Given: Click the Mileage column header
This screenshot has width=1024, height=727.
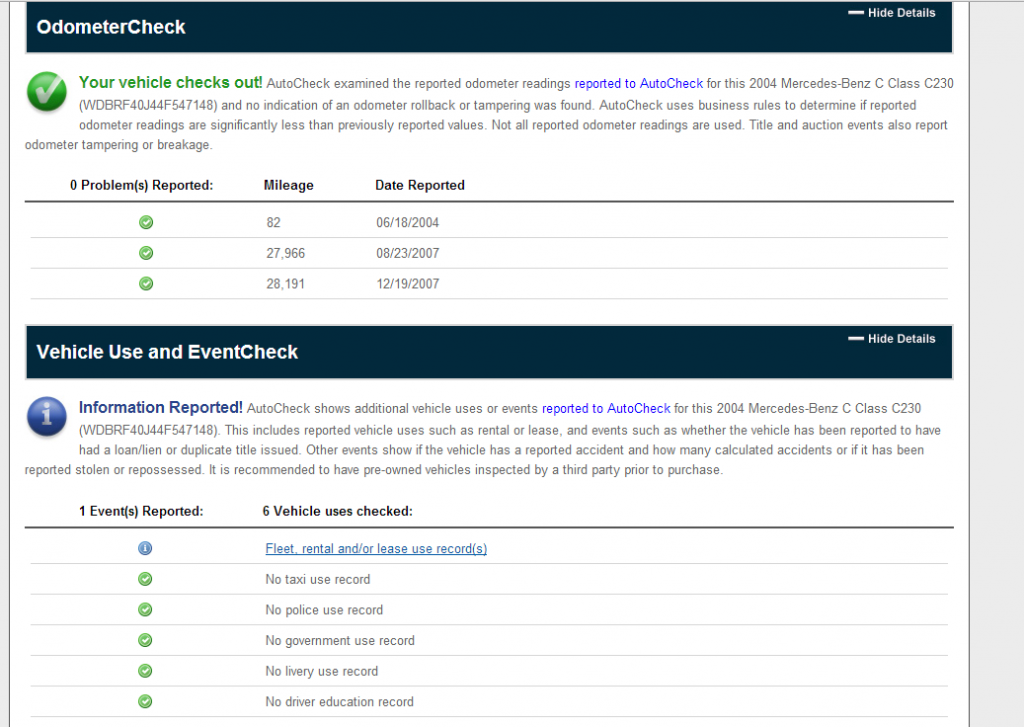Looking at the screenshot, I should click(x=289, y=186).
